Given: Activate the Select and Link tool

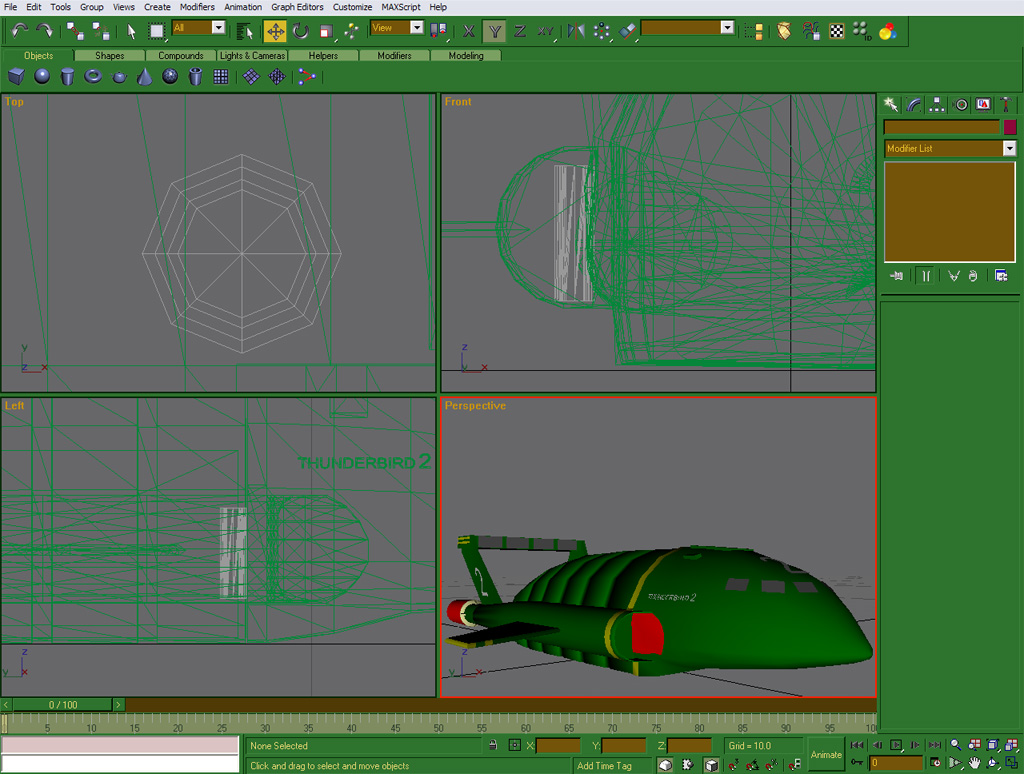Looking at the screenshot, I should (x=75, y=31).
